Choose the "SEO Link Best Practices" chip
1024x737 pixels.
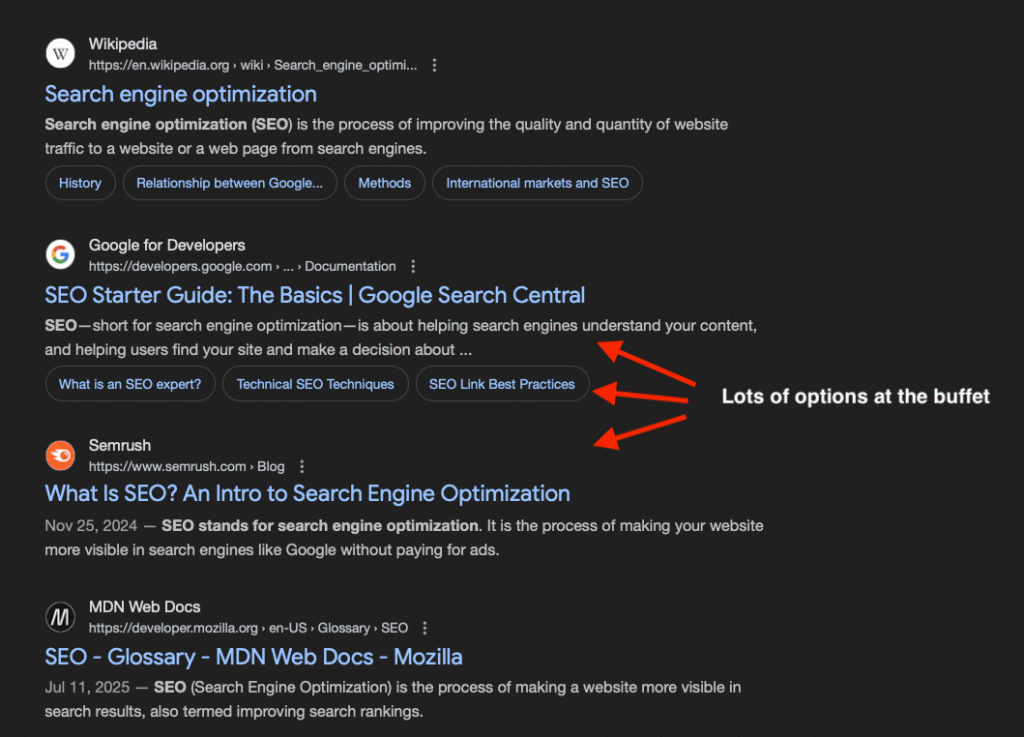point(502,384)
